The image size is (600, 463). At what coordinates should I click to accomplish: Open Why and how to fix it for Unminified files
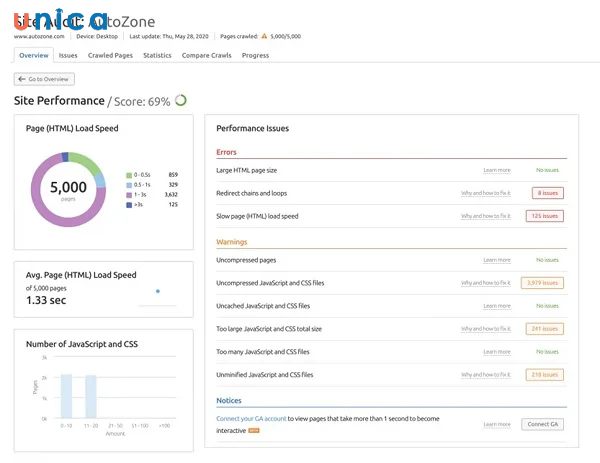coord(485,375)
